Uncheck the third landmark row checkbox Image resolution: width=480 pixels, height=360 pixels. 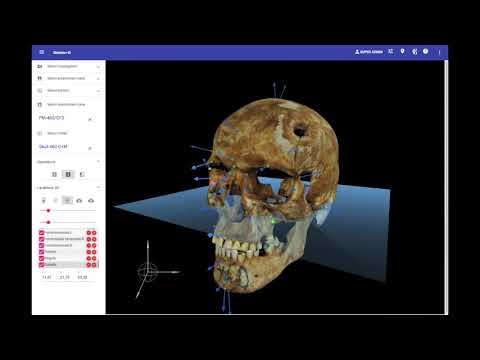[x=42, y=245]
